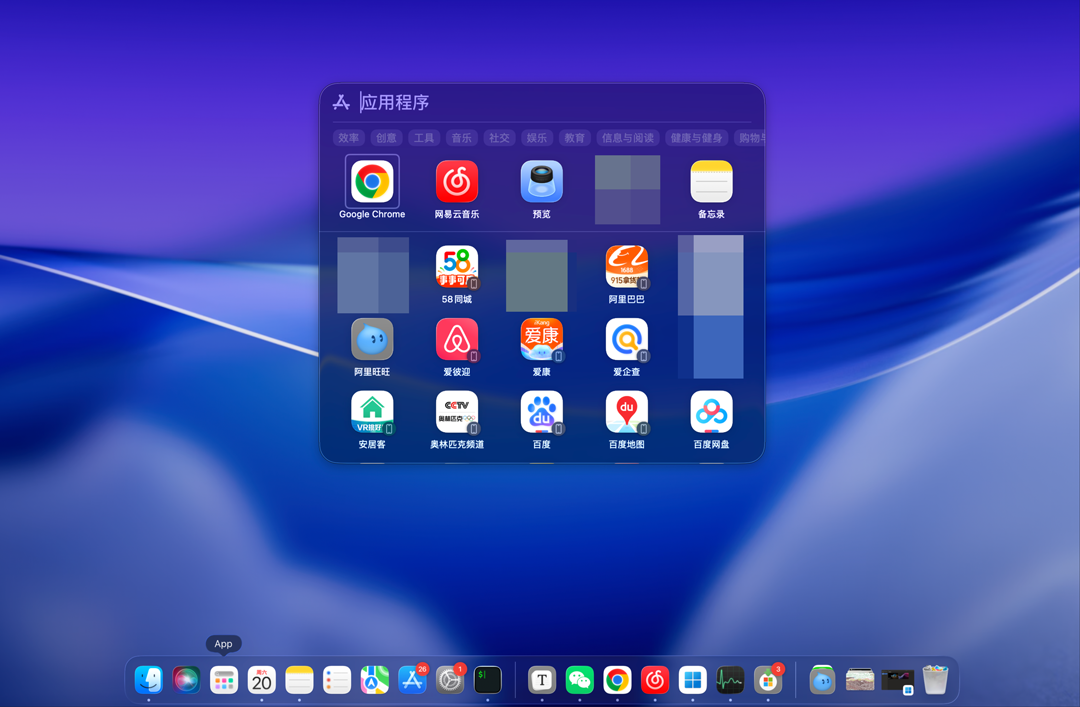This screenshot has width=1080, height=707.
Task: Open the Notes icon in the Dock
Action: click(299, 680)
